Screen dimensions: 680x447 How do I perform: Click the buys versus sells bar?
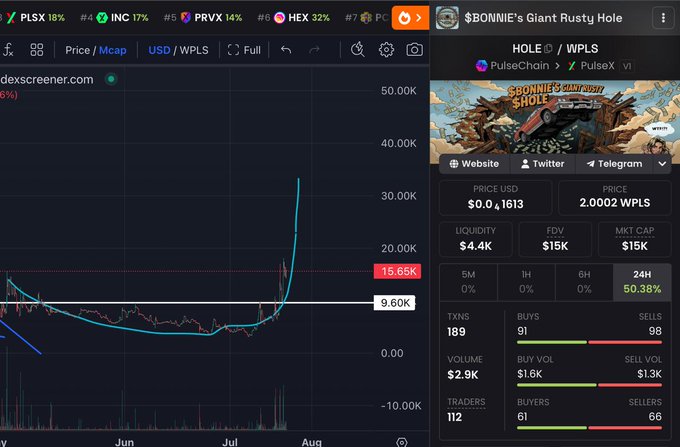tap(589, 343)
